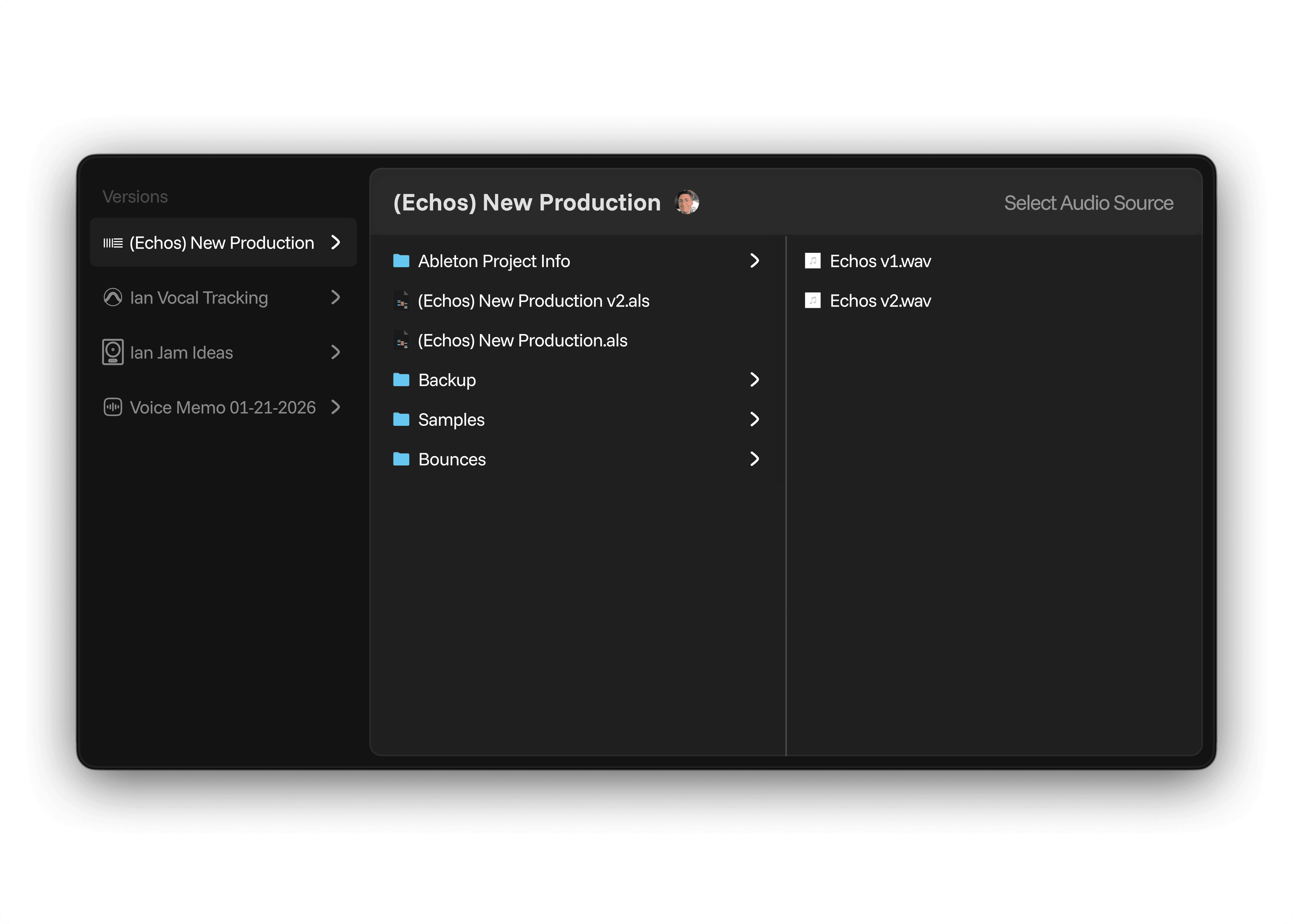The width and height of the screenshot is (1293, 924).
Task: Expand the Samples folder chevron
Action: point(755,419)
